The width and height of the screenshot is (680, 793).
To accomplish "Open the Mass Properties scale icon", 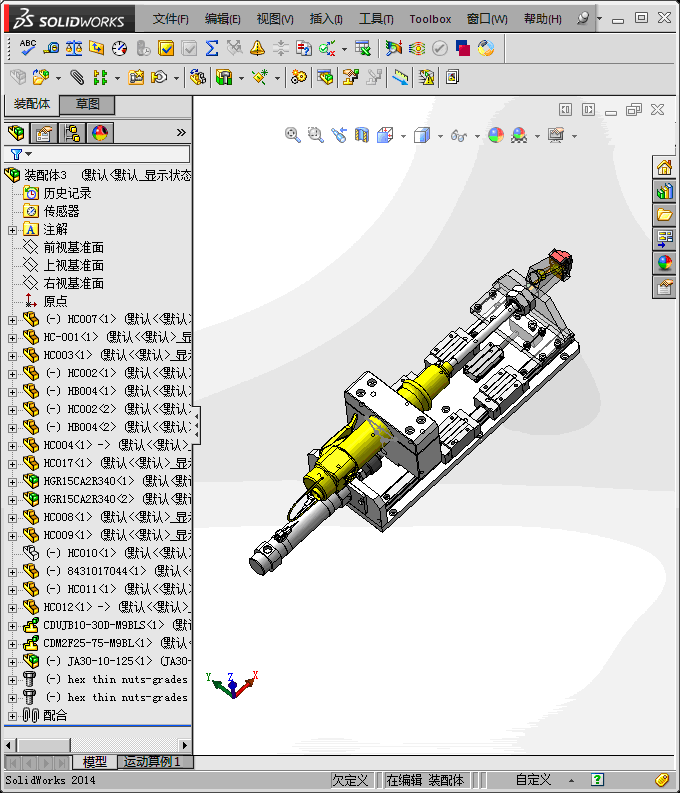I will coord(74,48).
